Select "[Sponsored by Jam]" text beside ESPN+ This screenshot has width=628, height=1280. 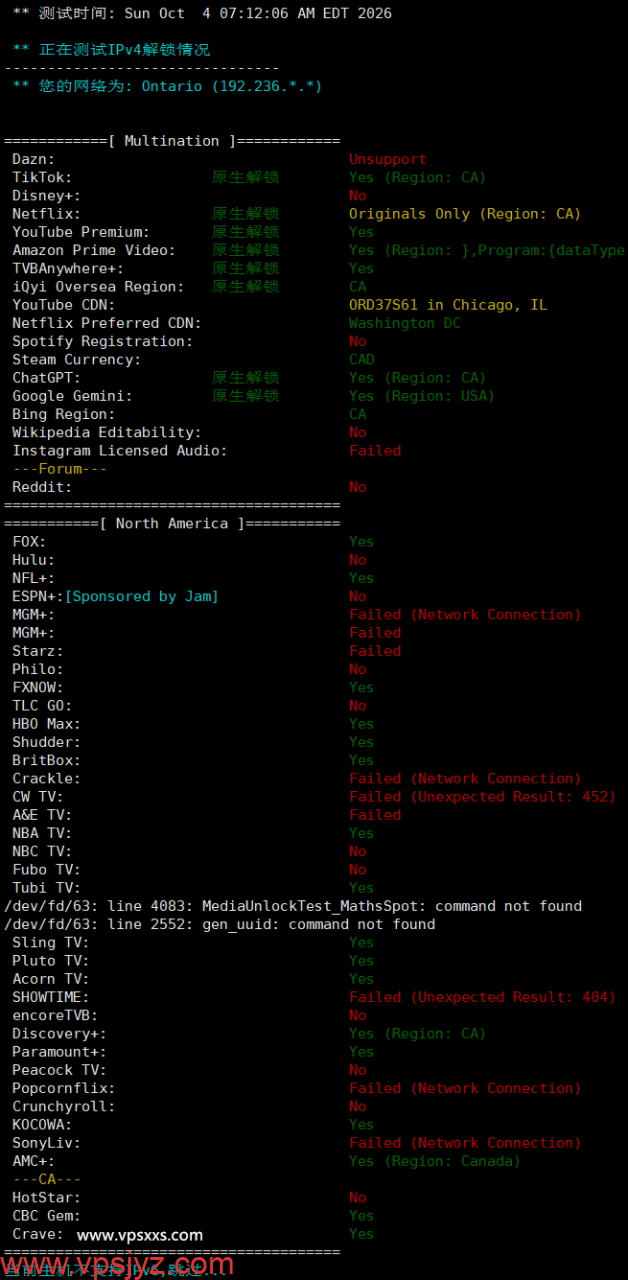point(141,596)
